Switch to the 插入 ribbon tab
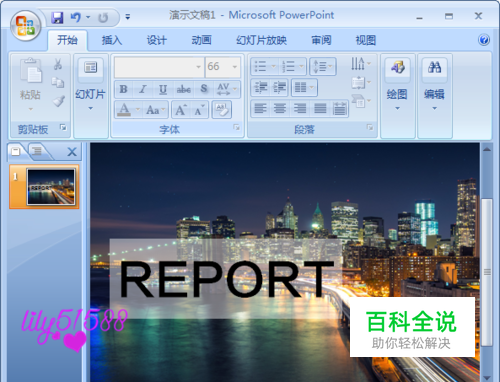 pyautogui.click(x=112, y=40)
